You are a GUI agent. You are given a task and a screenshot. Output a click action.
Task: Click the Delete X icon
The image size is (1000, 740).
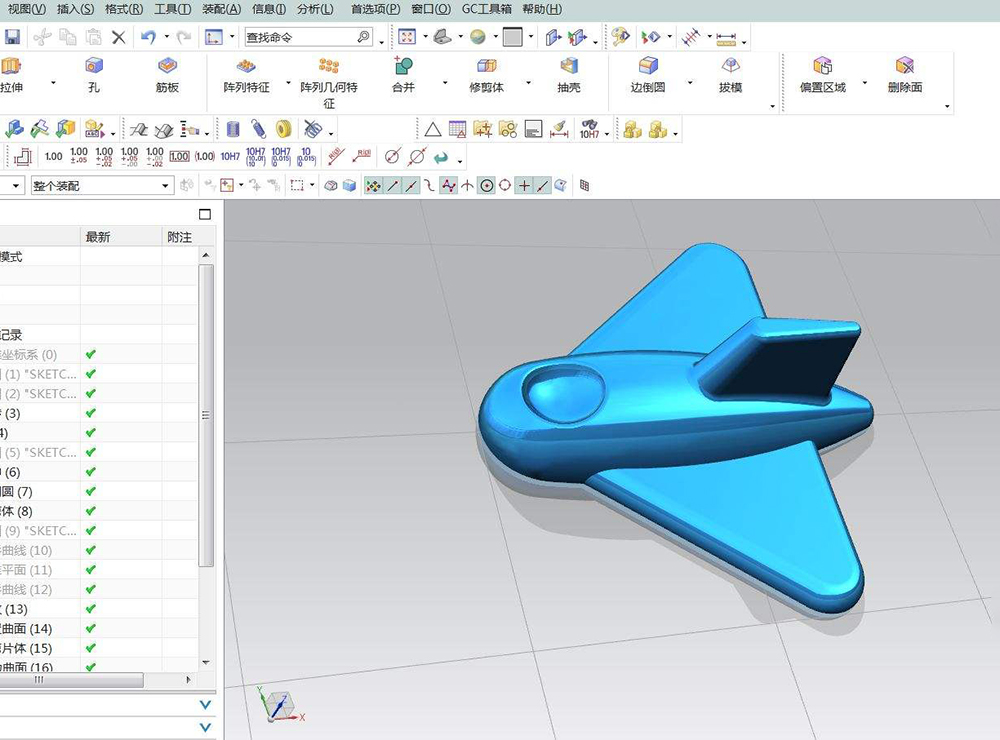(119, 37)
